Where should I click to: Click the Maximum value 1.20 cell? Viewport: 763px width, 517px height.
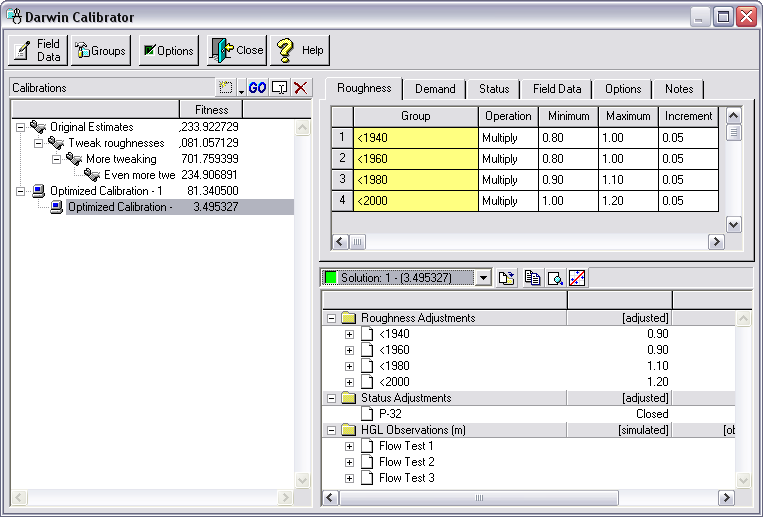point(628,201)
